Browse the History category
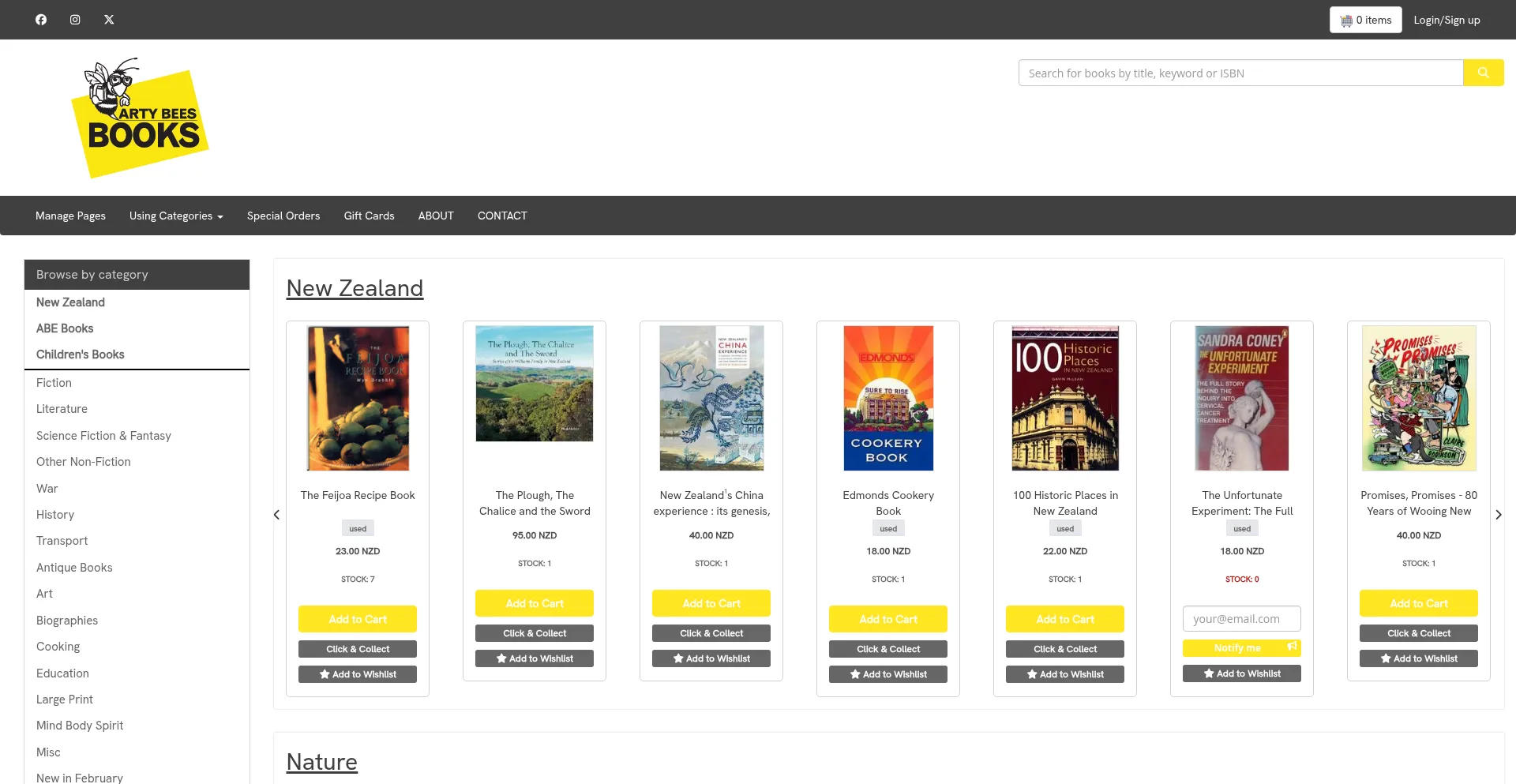Image resolution: width=1516 pixels, height=784 pixels. 55,515
